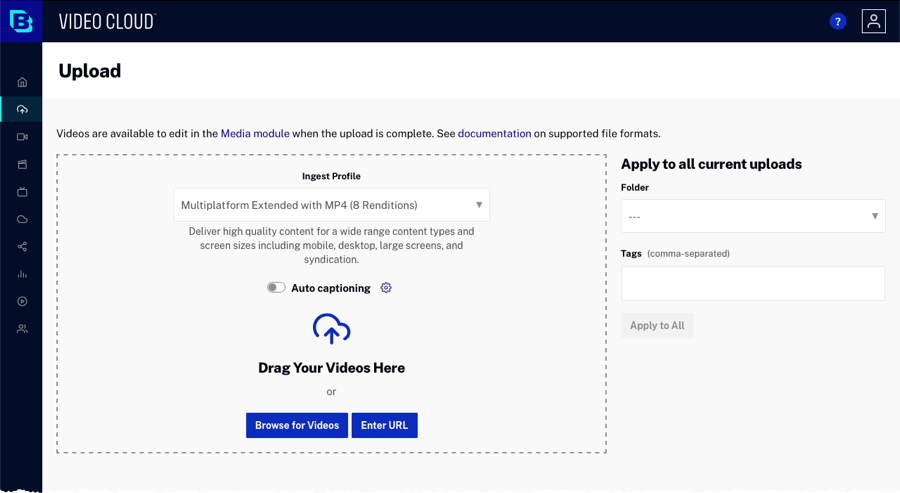Select the Upload cloud icon in sidebar
Screen dimensions: 900x493
click(x=22, y=109)
